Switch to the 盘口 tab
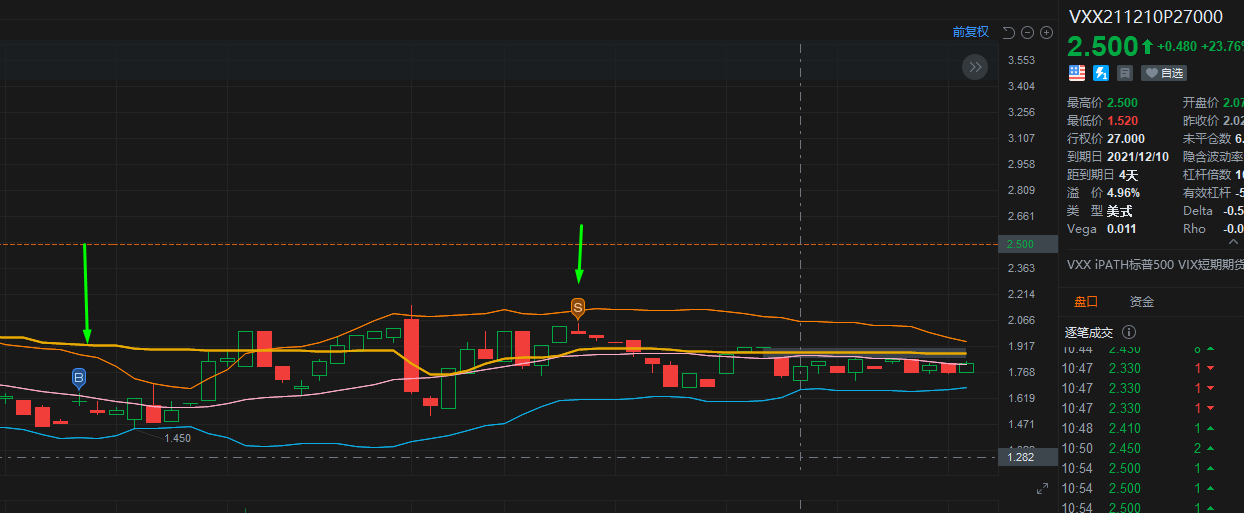1244x513 pixels. click(x=1086, y=301)
